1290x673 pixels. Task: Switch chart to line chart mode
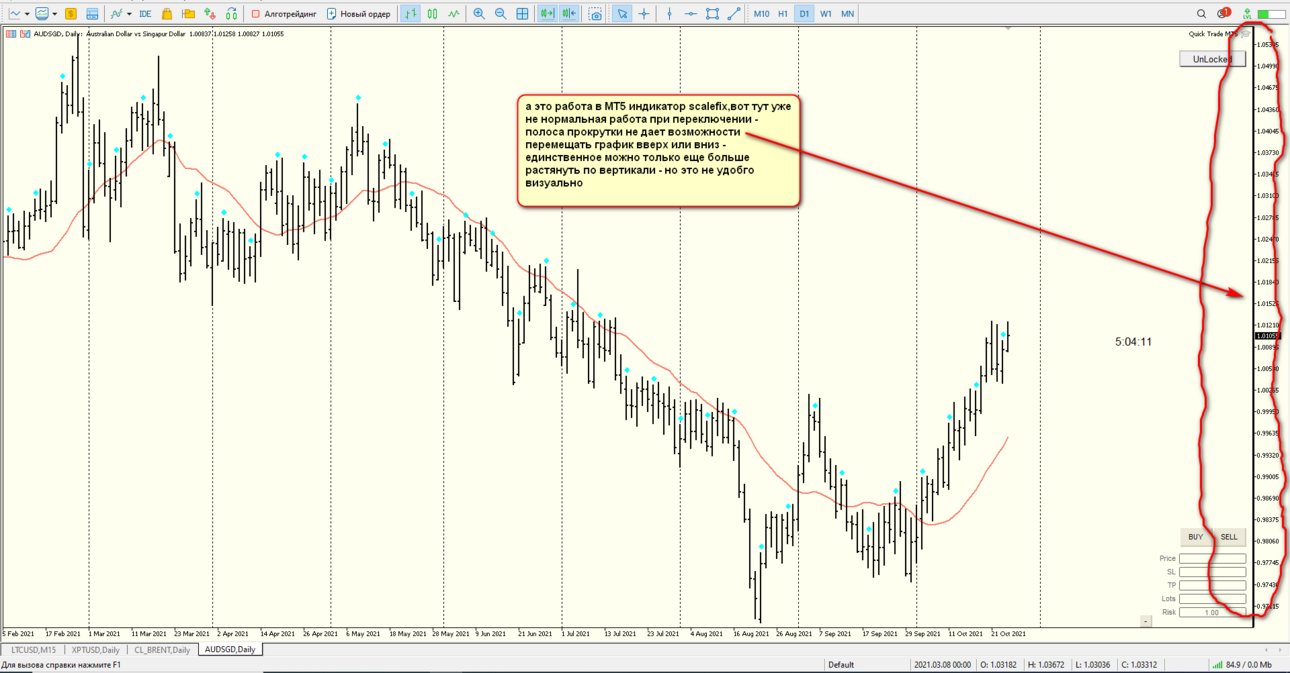coord(454,14)
